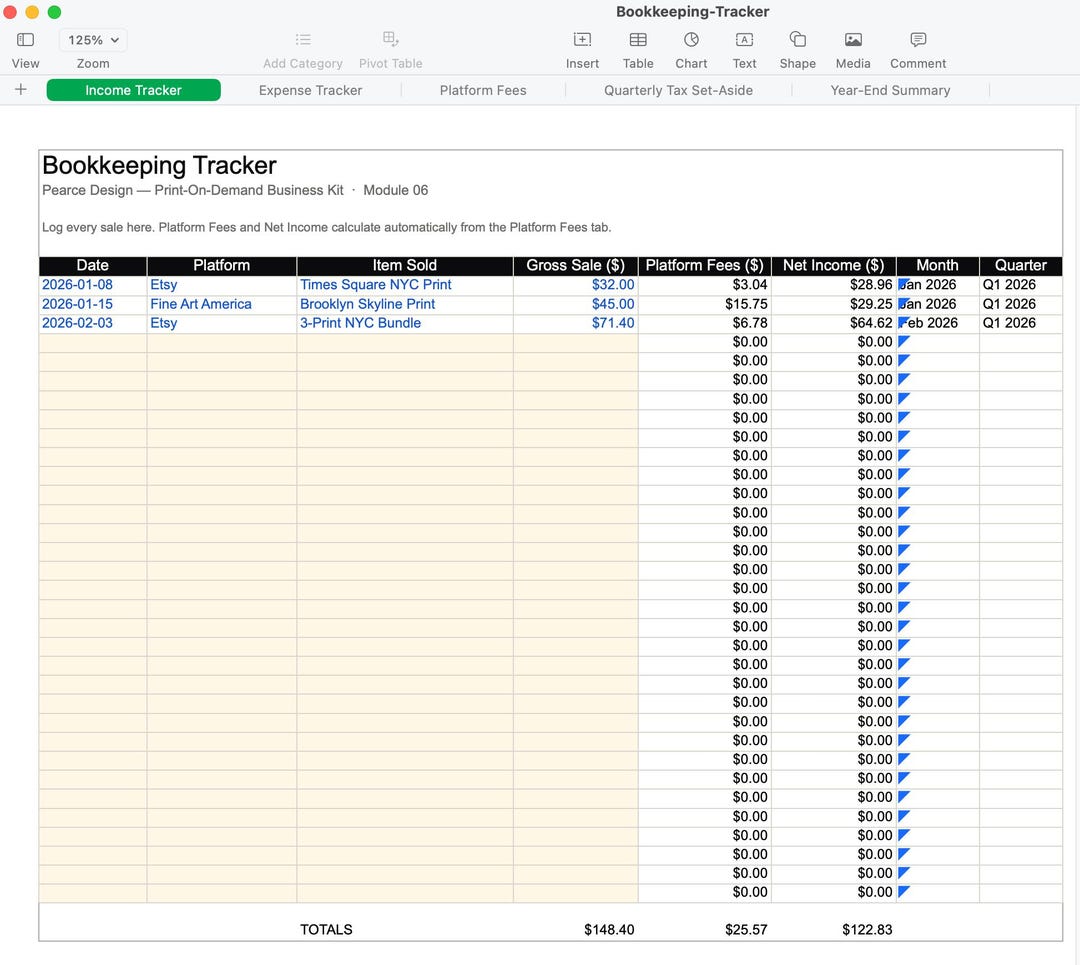Switch to the Platform Fees tab
The image size is (1080, 965).
[x=483, y=90]
